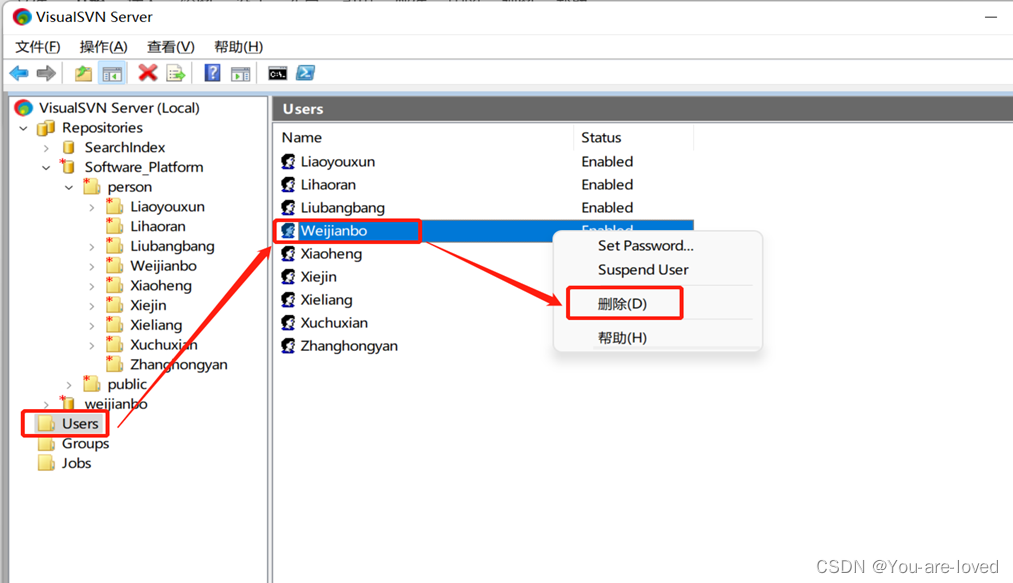Expand the Liaoyouxun folder in tree

click(x=92, y=207)
